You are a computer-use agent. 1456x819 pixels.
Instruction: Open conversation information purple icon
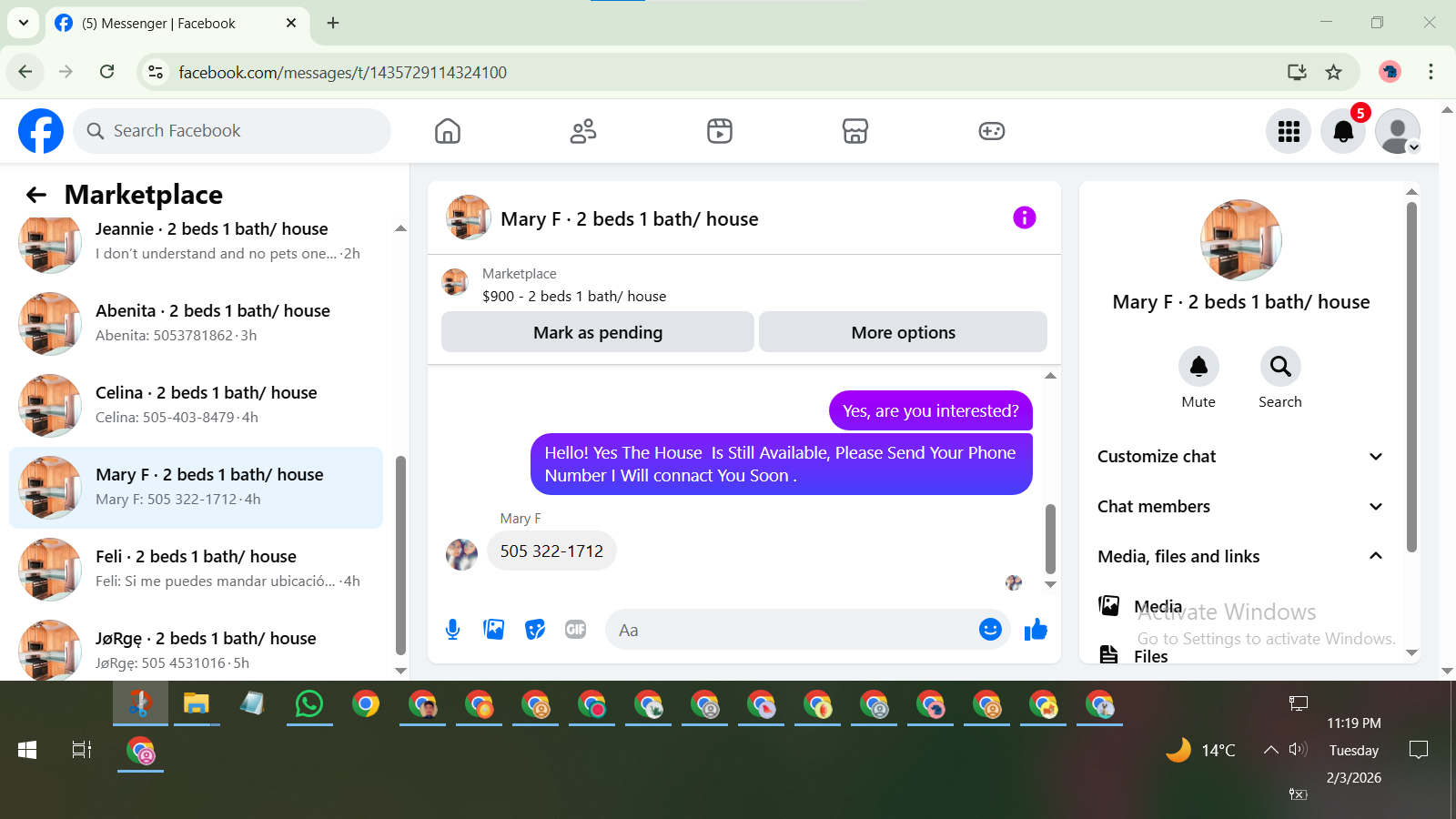point(1025,217)
